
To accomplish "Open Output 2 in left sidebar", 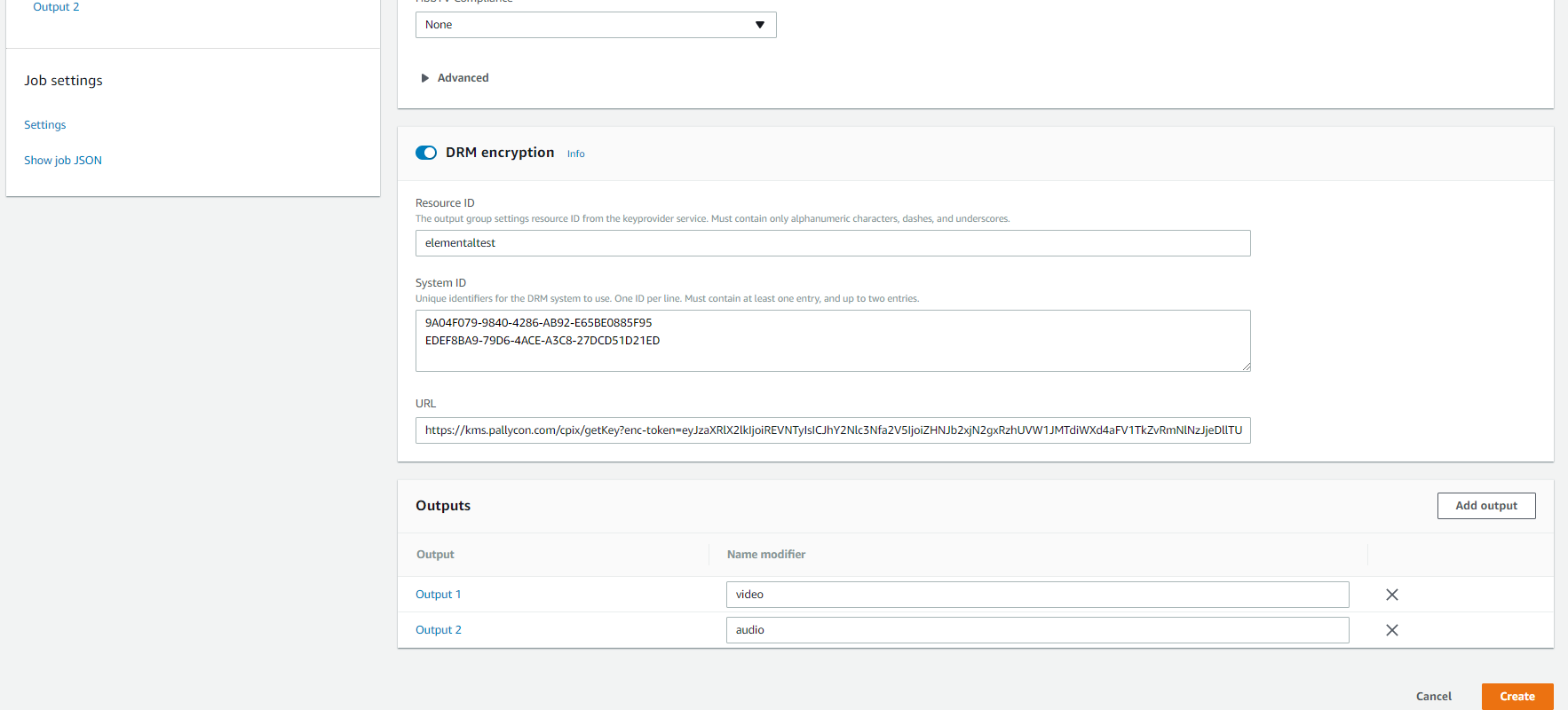I will click(56, 7).
